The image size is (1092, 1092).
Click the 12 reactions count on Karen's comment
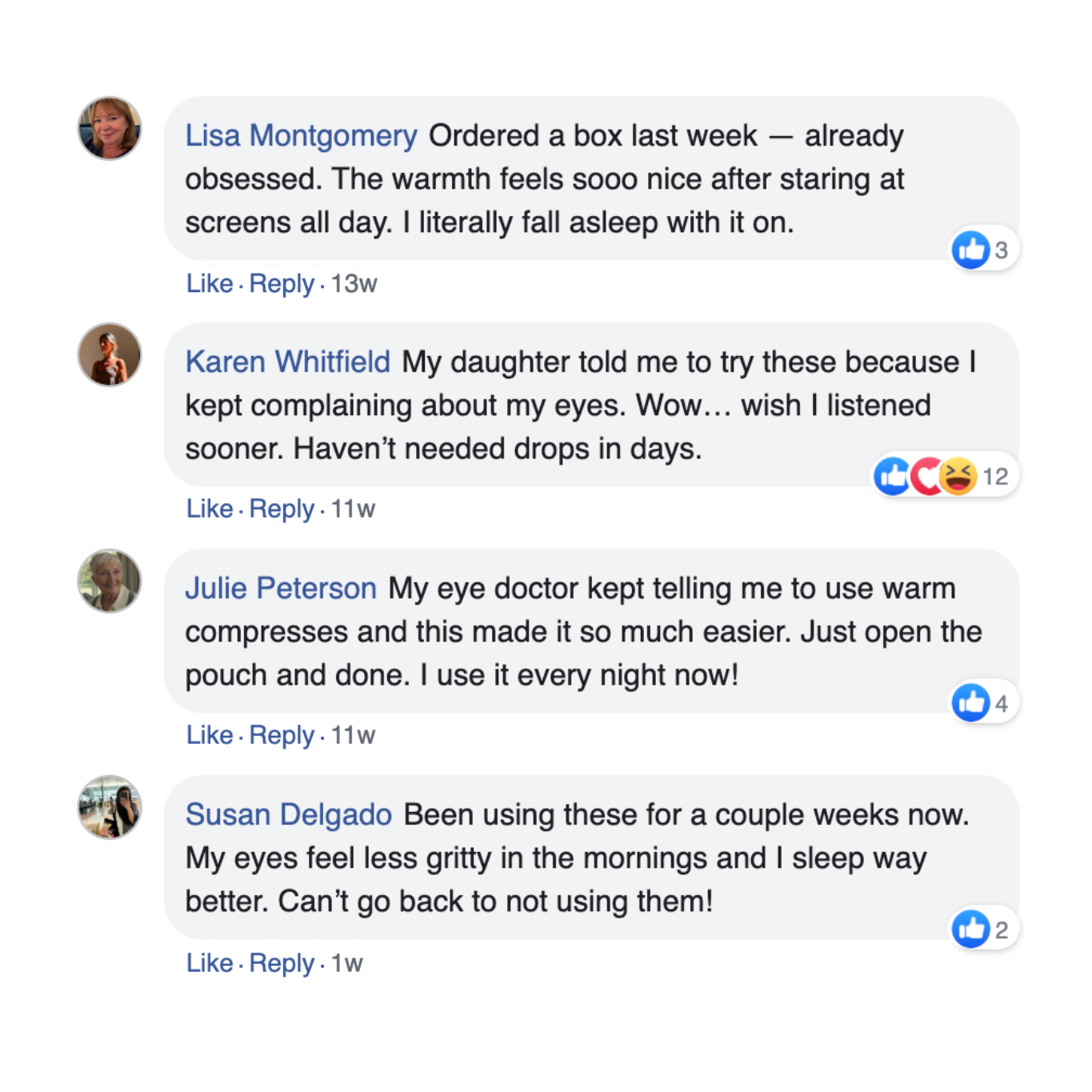[x=995, y=477]
